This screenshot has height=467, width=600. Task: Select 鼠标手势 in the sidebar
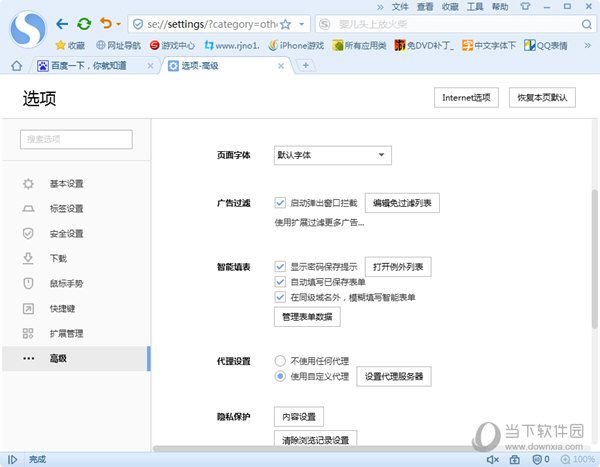pyautogui.click(x=75, y=284)
